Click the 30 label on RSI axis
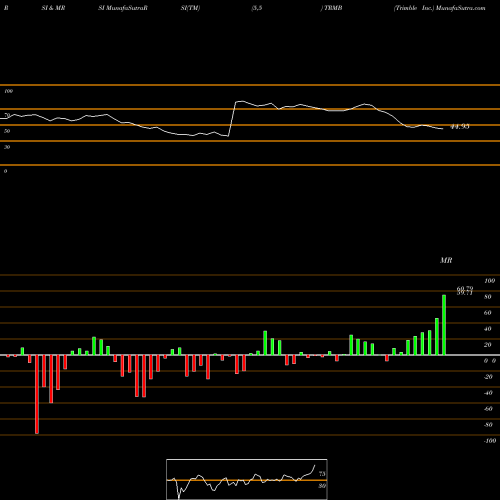This screenshot has width=500, height=500. (7, 147)
